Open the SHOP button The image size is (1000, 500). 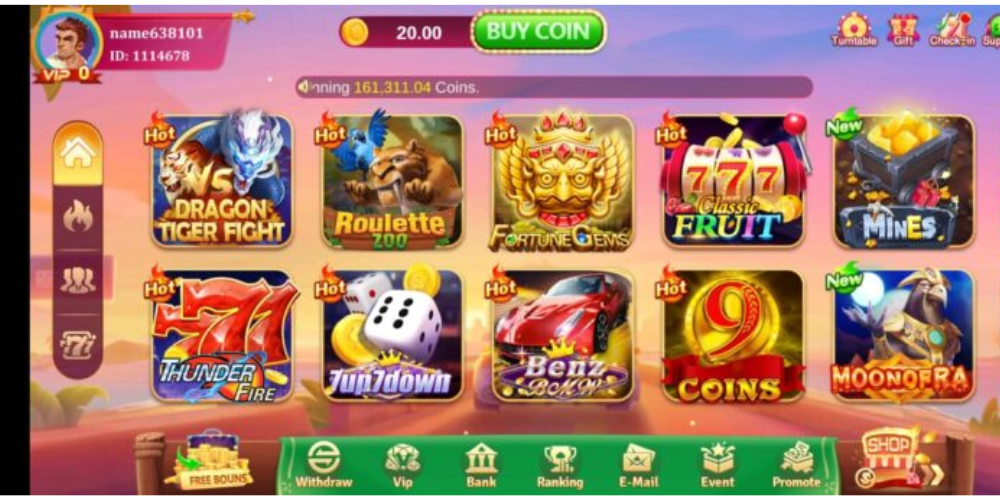click(x=890, y=456)
